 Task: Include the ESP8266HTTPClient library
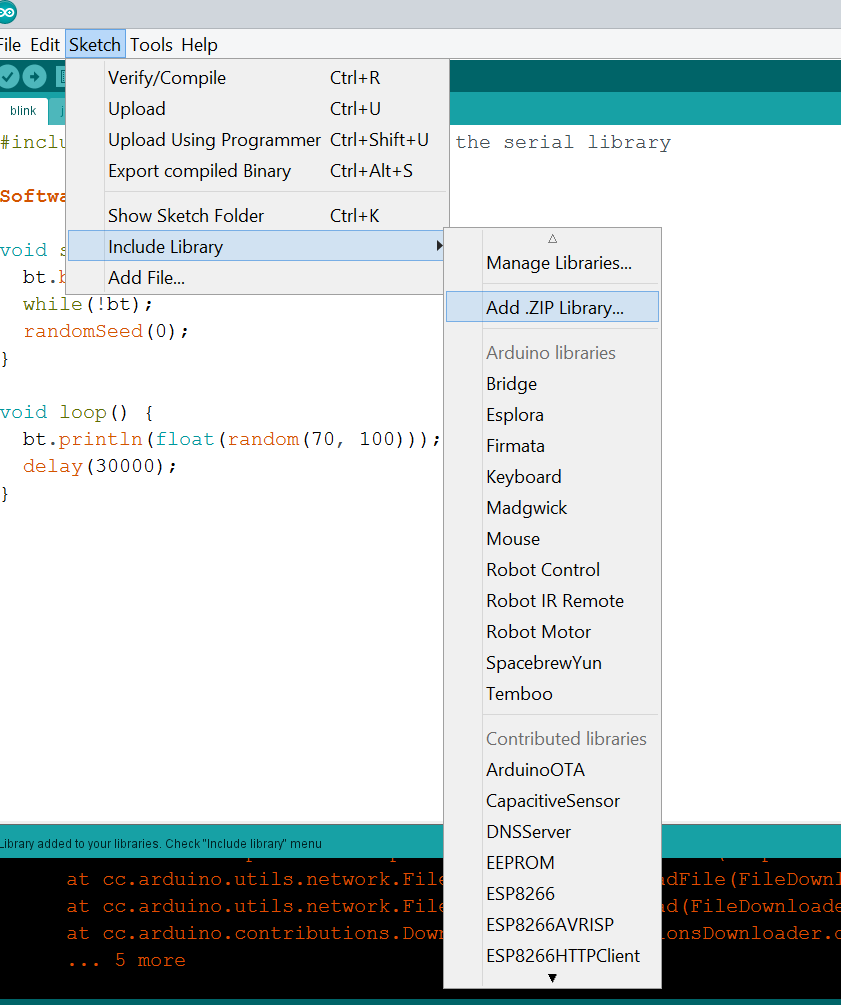tap(553, 956)
